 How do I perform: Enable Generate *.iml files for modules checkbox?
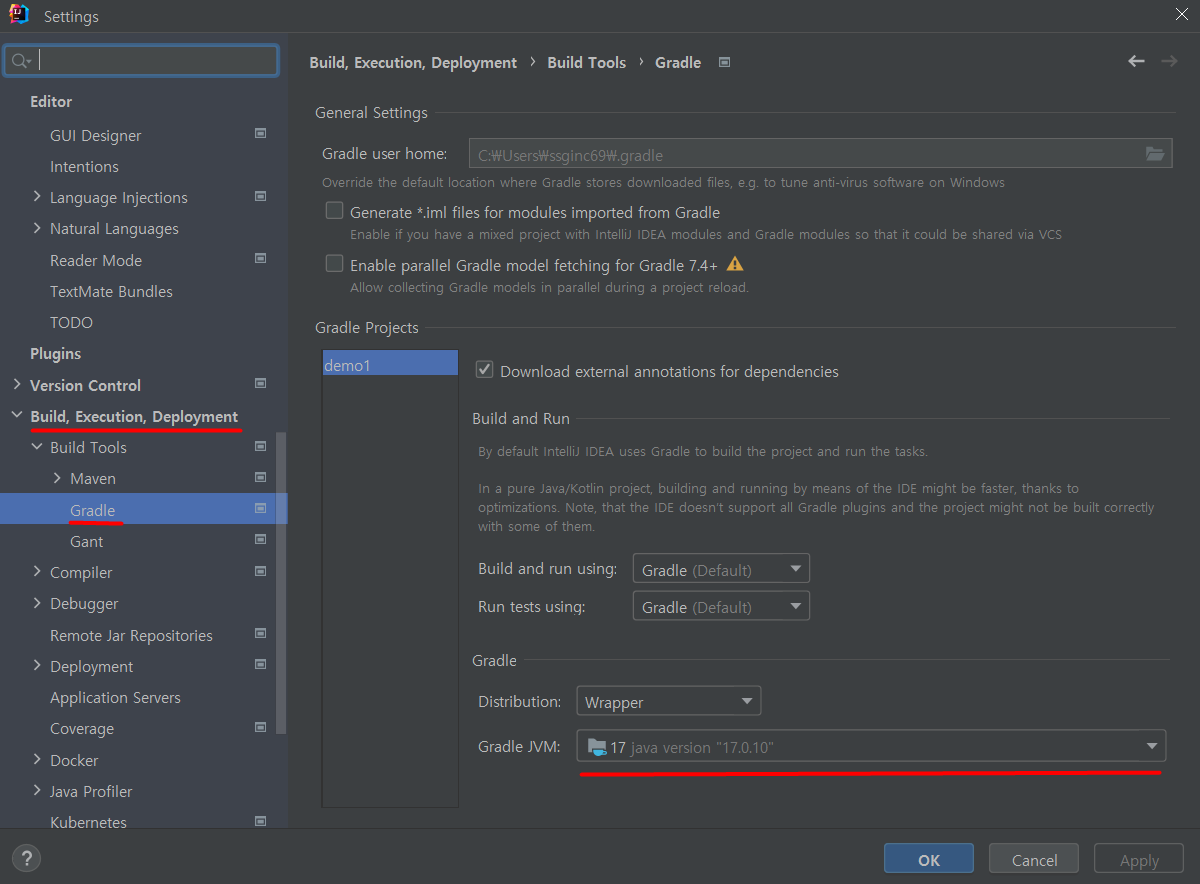click(x=334, y=211)
